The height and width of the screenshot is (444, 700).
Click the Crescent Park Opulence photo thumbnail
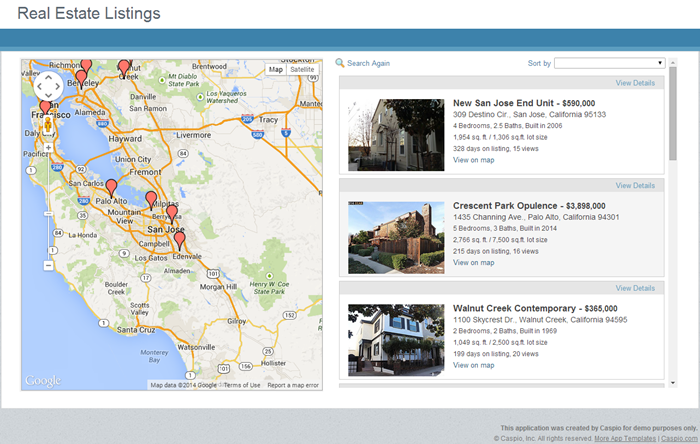[x=396, y=237]
